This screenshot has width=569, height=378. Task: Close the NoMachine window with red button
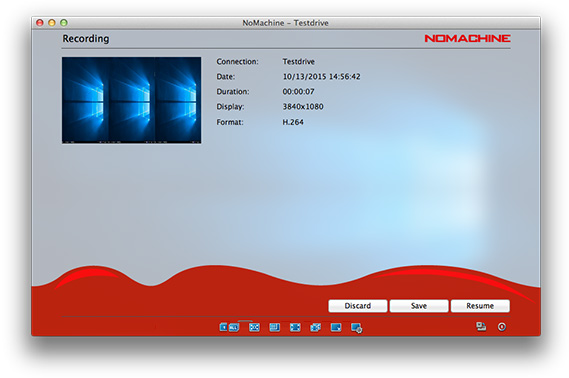pos(40,22)
